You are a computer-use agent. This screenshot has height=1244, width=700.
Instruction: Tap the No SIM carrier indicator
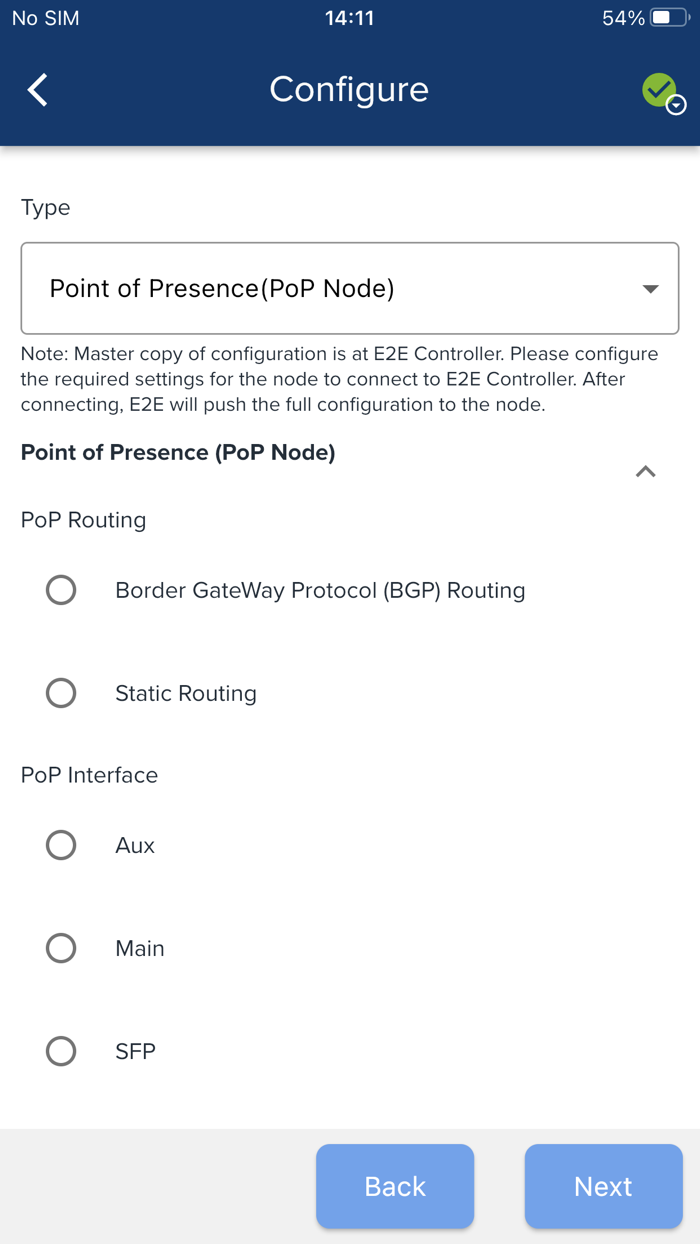click(46, 18)
